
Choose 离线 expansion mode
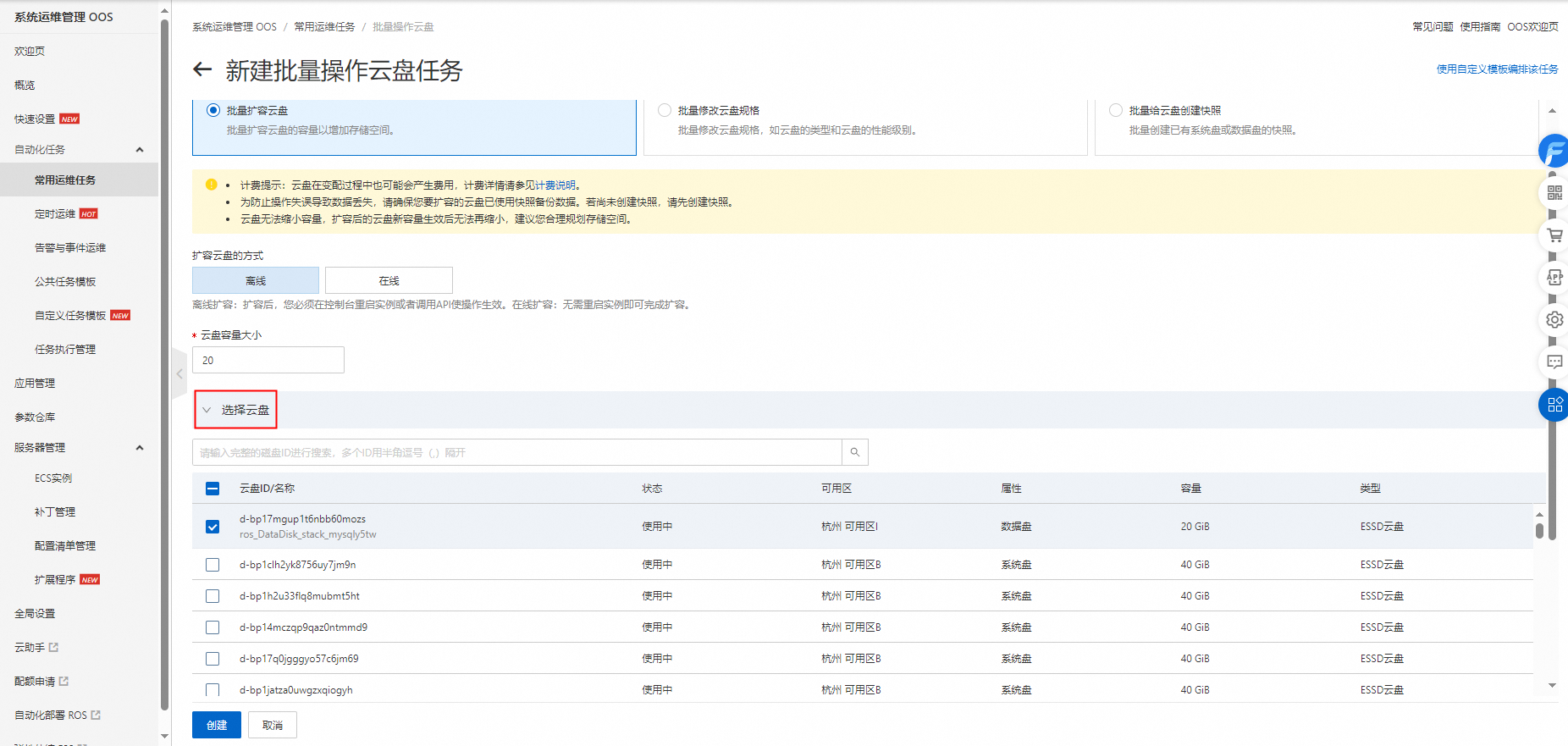click(x=256, y=280)
